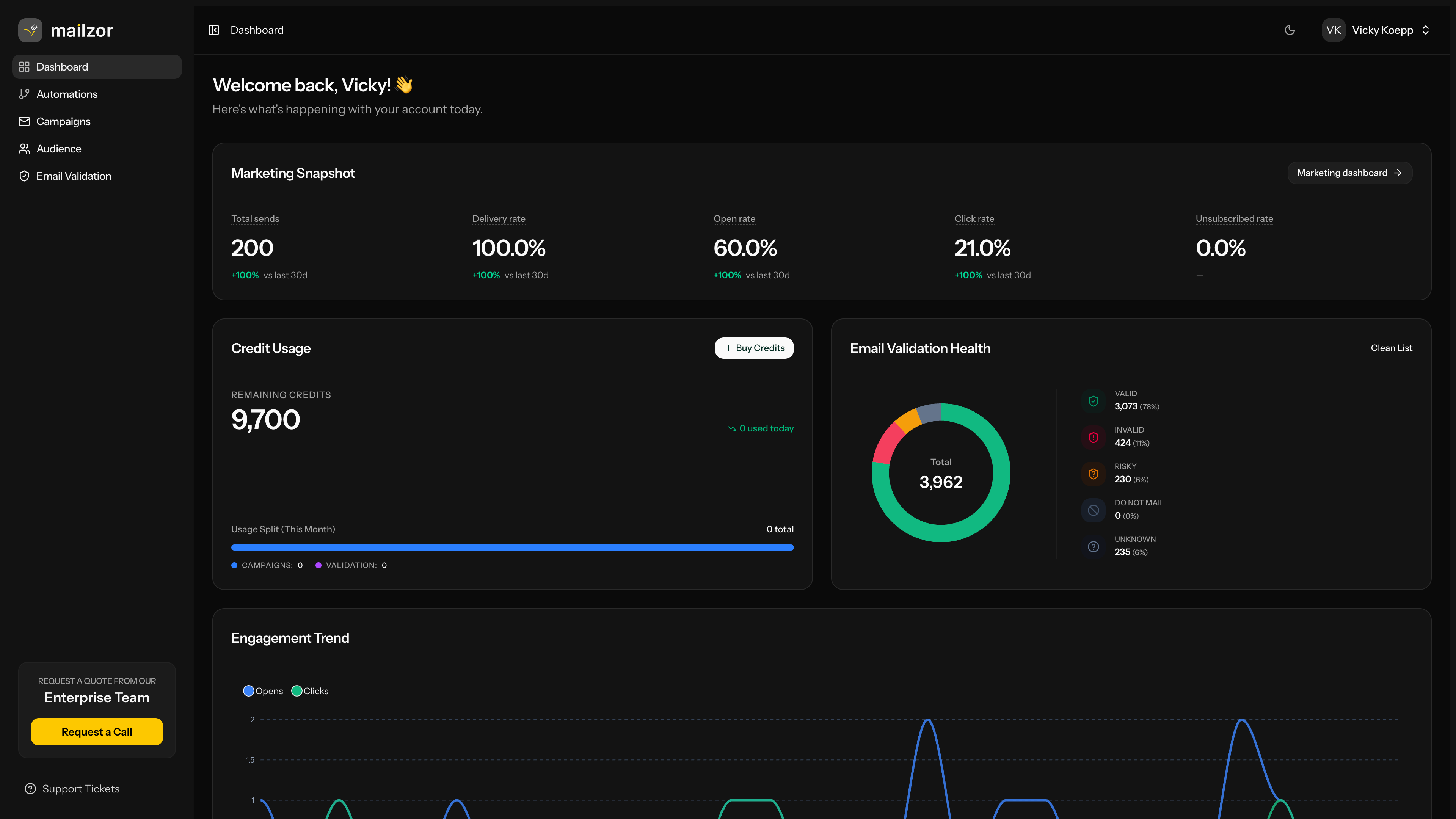Image resolution: width=1456 pixels, height=819 pixels.
Task: Click the 0 total usage text
Action: point(780,529)
